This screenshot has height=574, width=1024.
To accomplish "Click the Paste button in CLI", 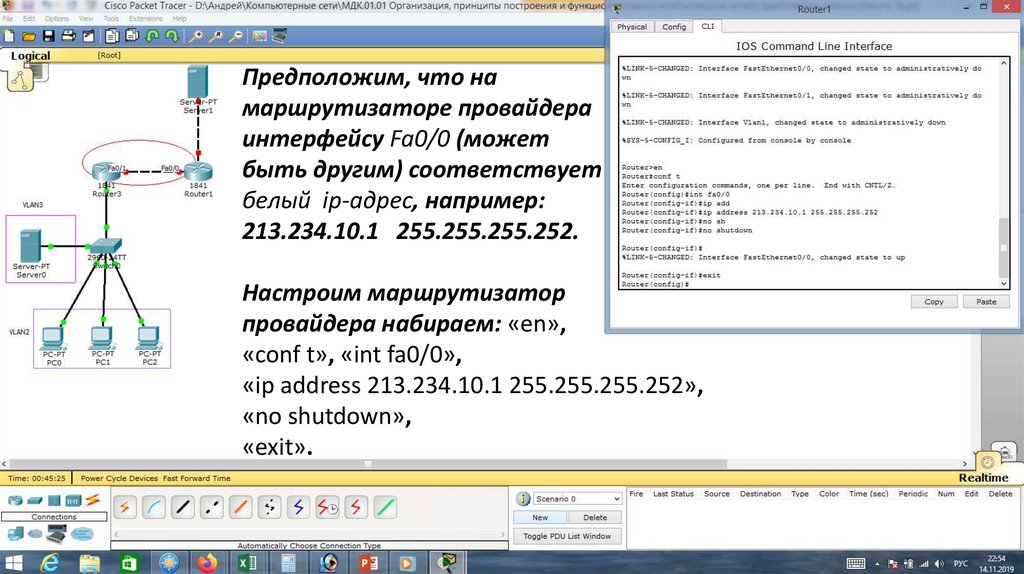I will coord(986,302).
